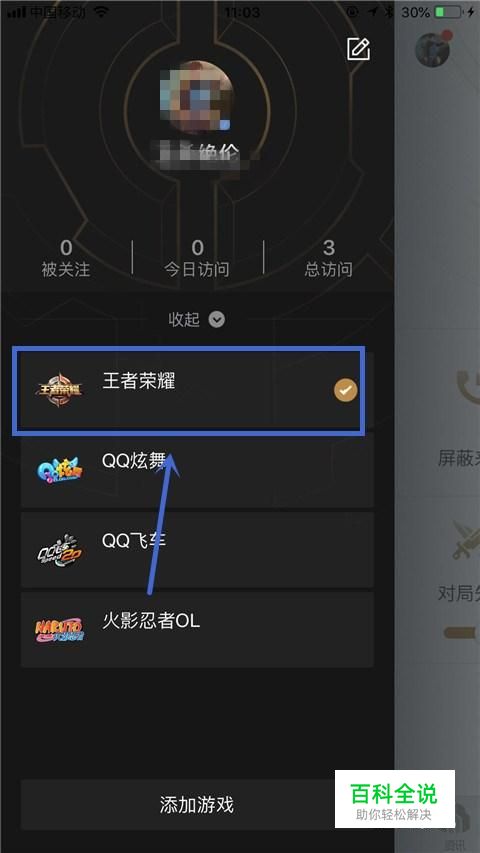
Task: Tap the crossed swords 对局 icon
Action: 466,540
